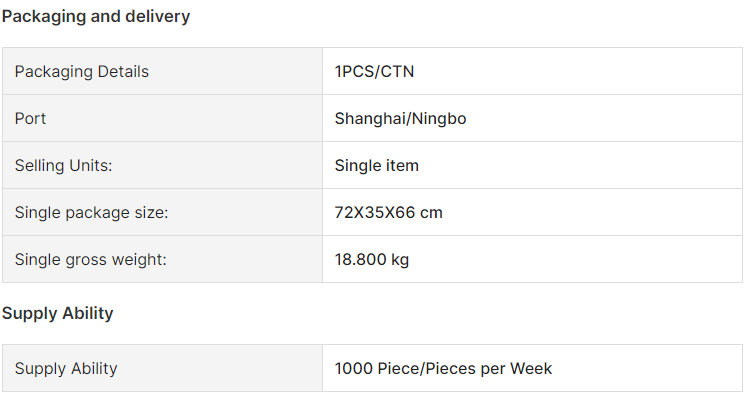Screen dimensions: 746x398
Task: Click the 1000 Piece/Pieces per Week value
Action: point(443,369)
